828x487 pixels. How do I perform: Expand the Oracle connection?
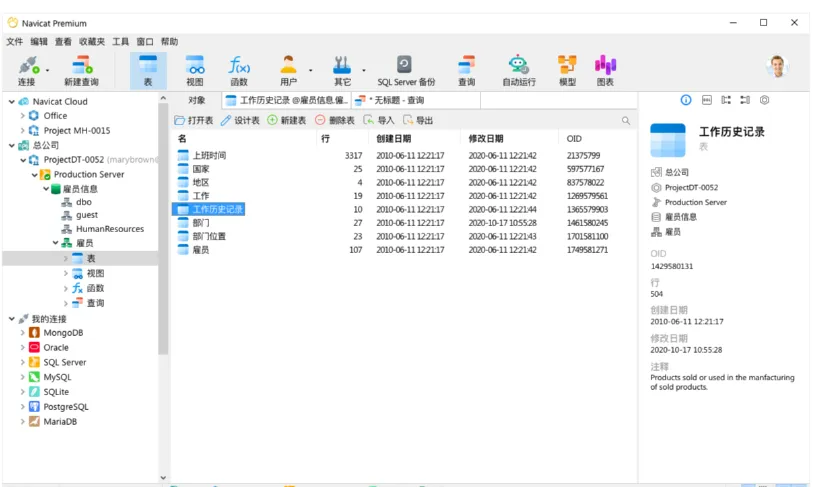[x=22, y=348]
